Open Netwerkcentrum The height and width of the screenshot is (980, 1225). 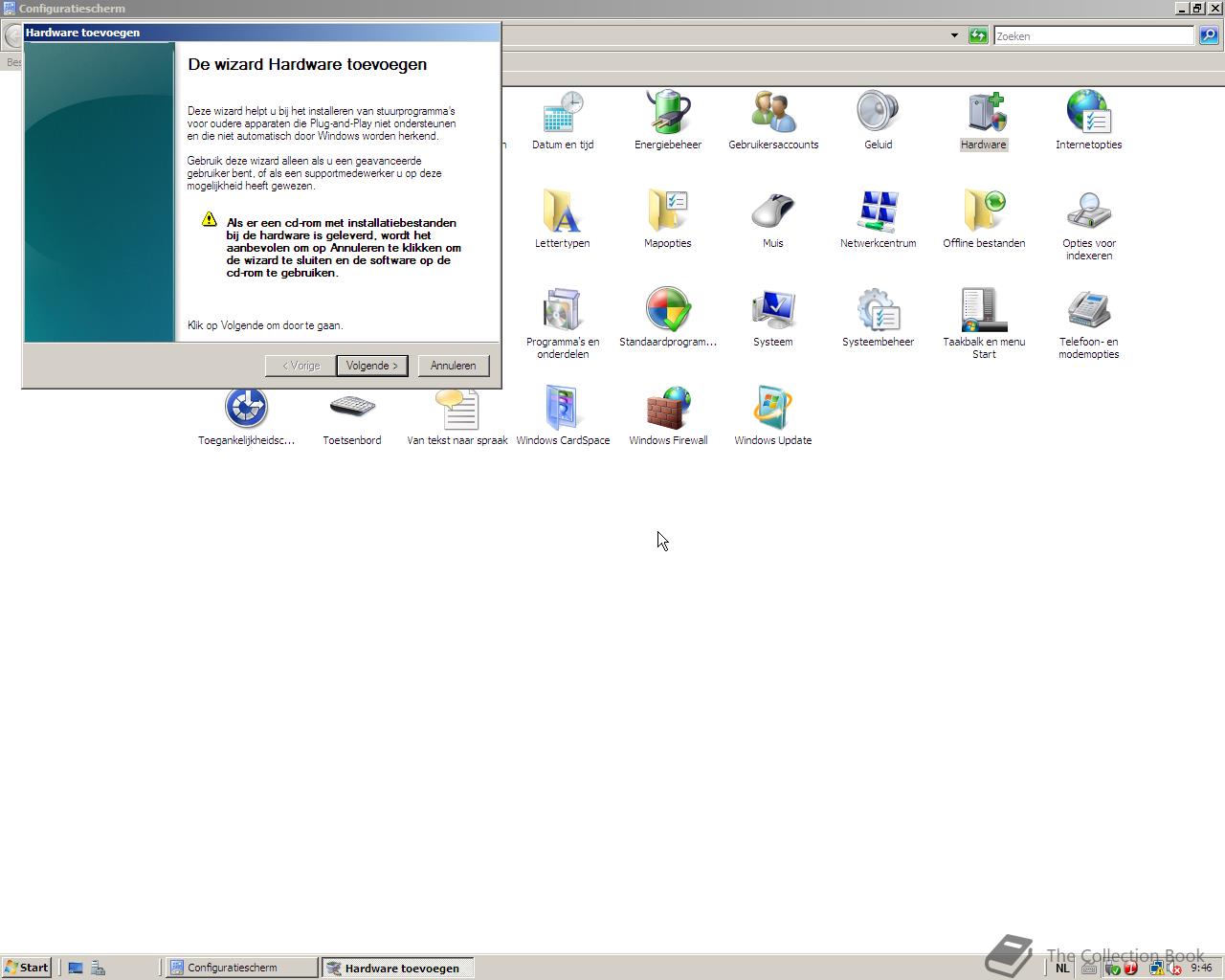coord(878,219)
